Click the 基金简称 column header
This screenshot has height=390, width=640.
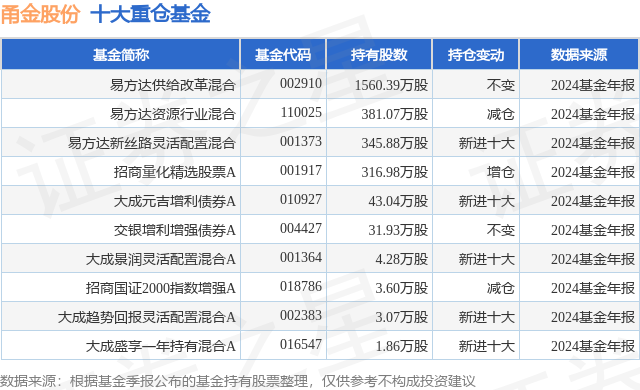click(121, 55)
